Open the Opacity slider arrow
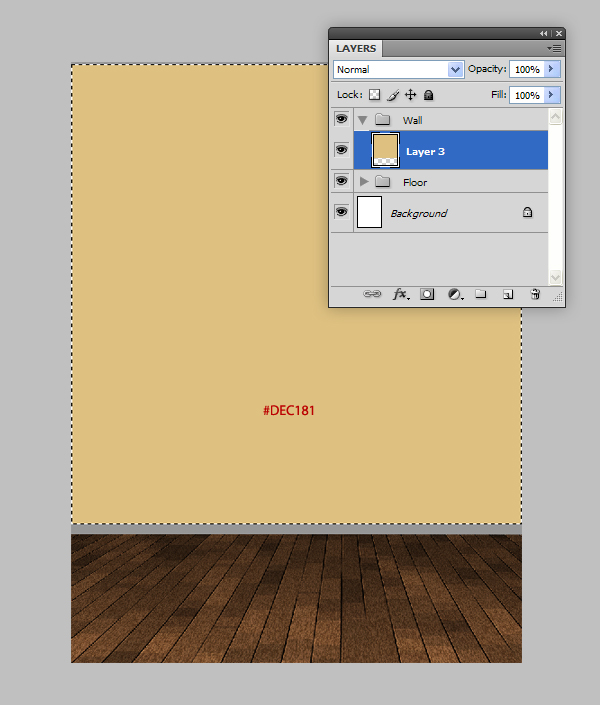 coord(552,69)
